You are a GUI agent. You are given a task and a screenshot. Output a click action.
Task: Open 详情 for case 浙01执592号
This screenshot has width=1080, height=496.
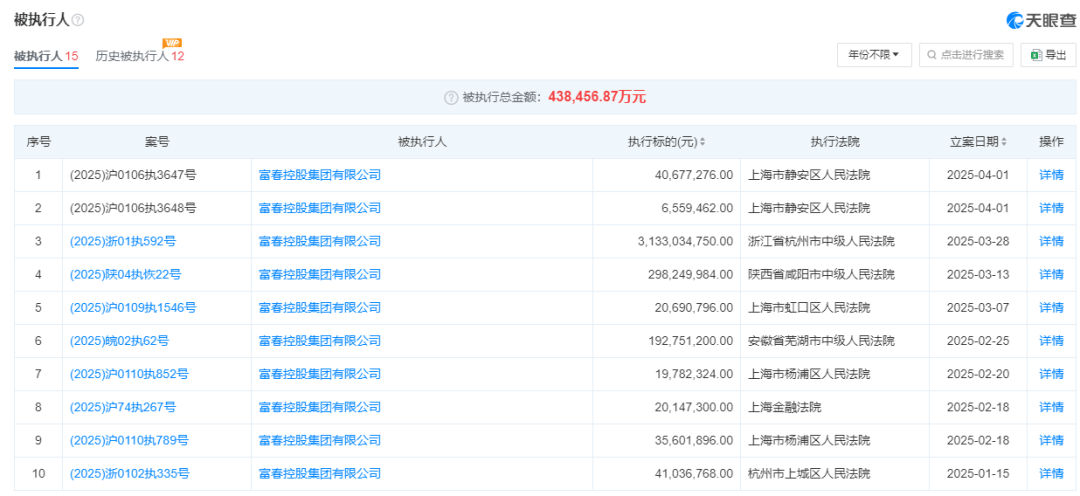click(1051, 241)
